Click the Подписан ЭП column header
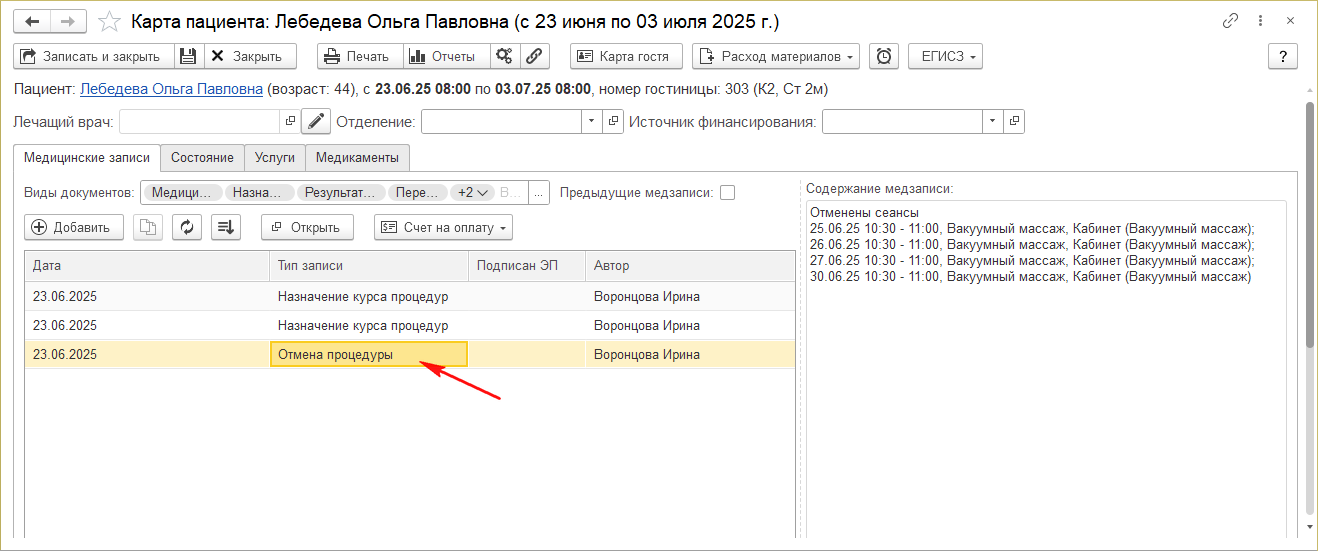1318x551 pixels. coord(527,265)
